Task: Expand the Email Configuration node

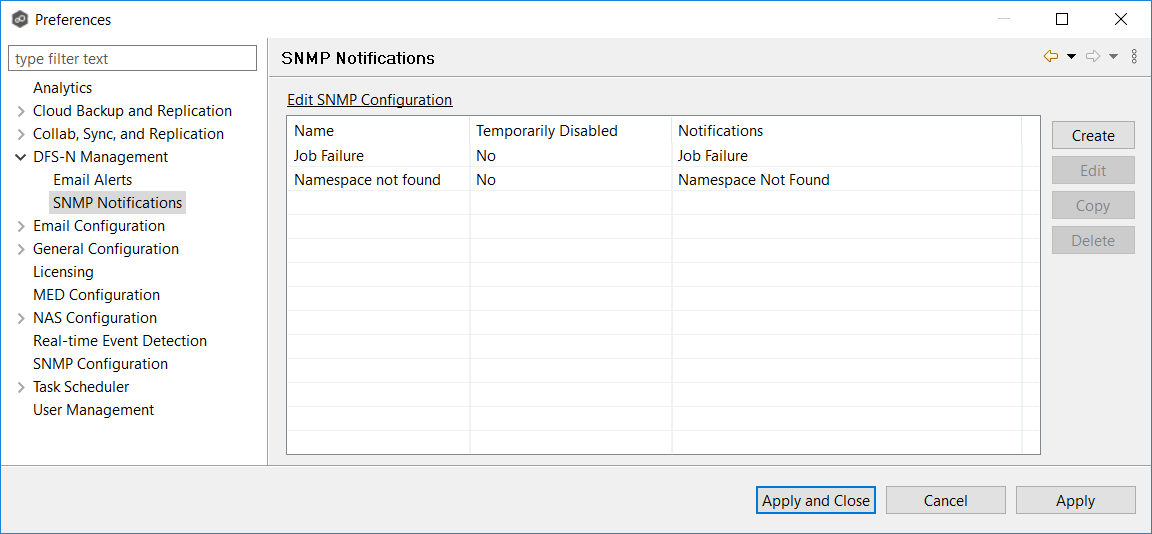Action: click(21, 226)
